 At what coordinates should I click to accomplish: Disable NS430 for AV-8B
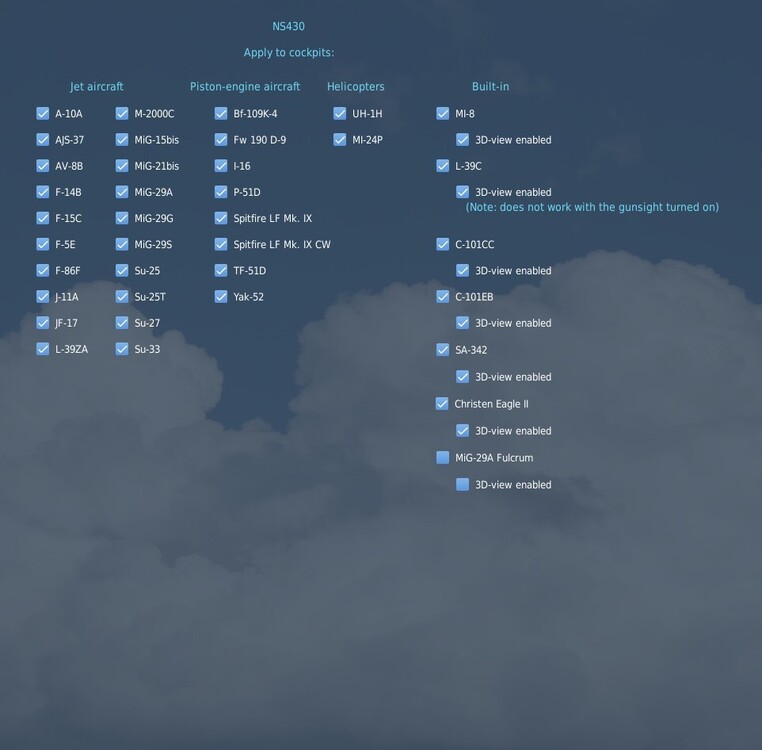click(43, 166)
